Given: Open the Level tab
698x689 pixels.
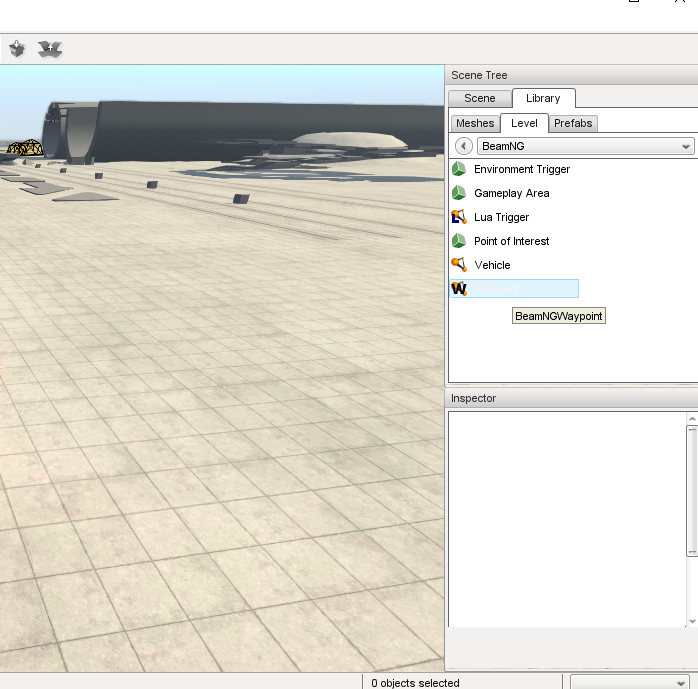Looking at the screenshot, I should click(x=524, y=123).
